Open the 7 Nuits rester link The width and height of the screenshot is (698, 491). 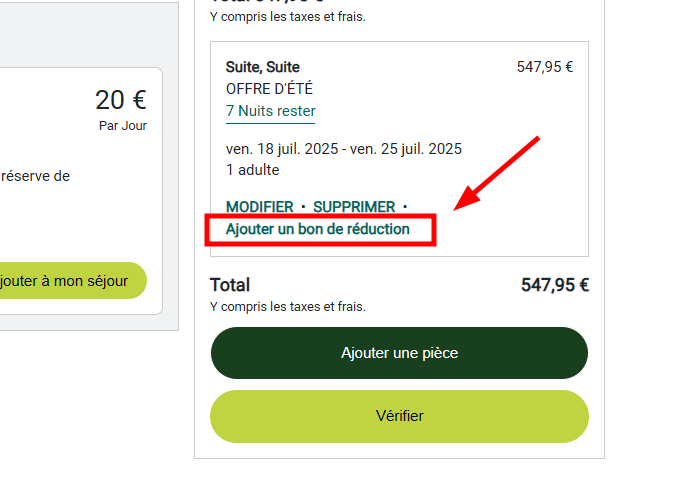270,111
